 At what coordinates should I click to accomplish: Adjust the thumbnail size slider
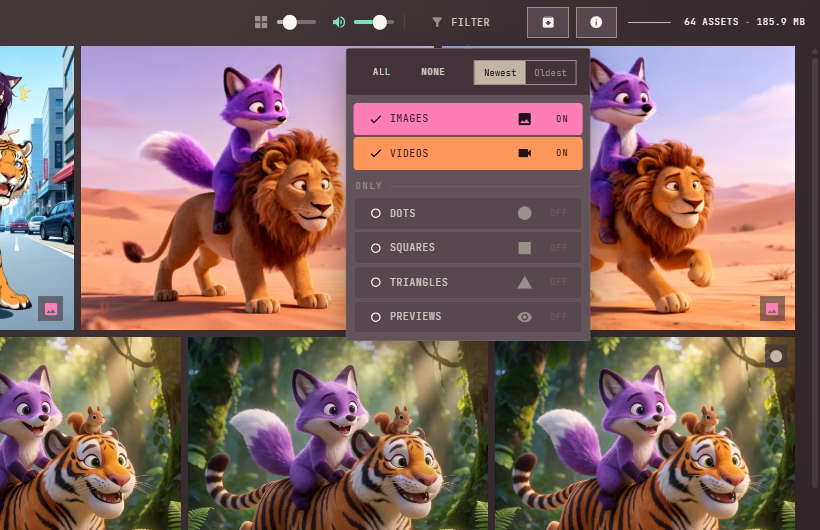pos(297,22)
